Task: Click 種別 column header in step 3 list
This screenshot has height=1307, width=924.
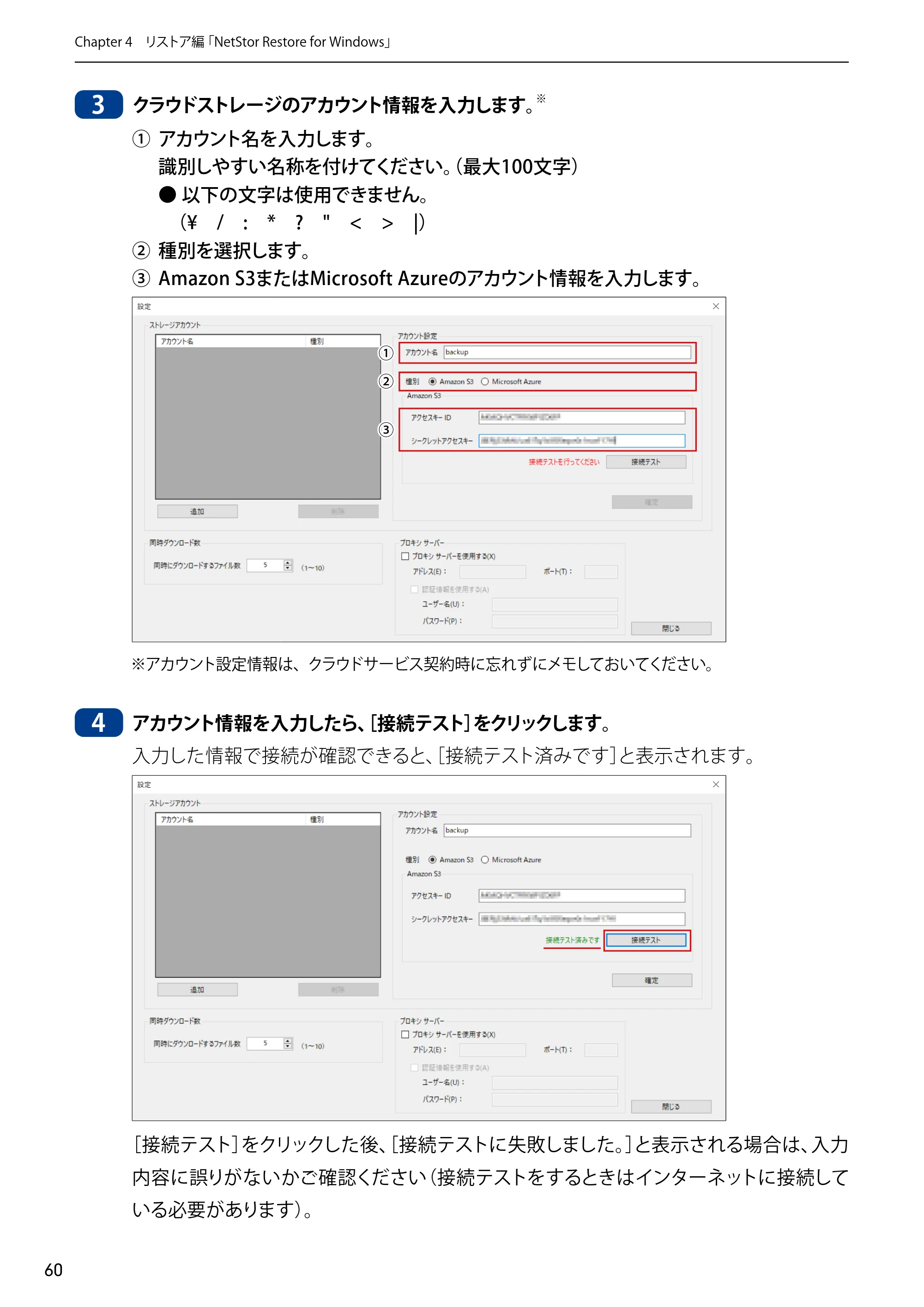Action: click(x=343, y=341)
